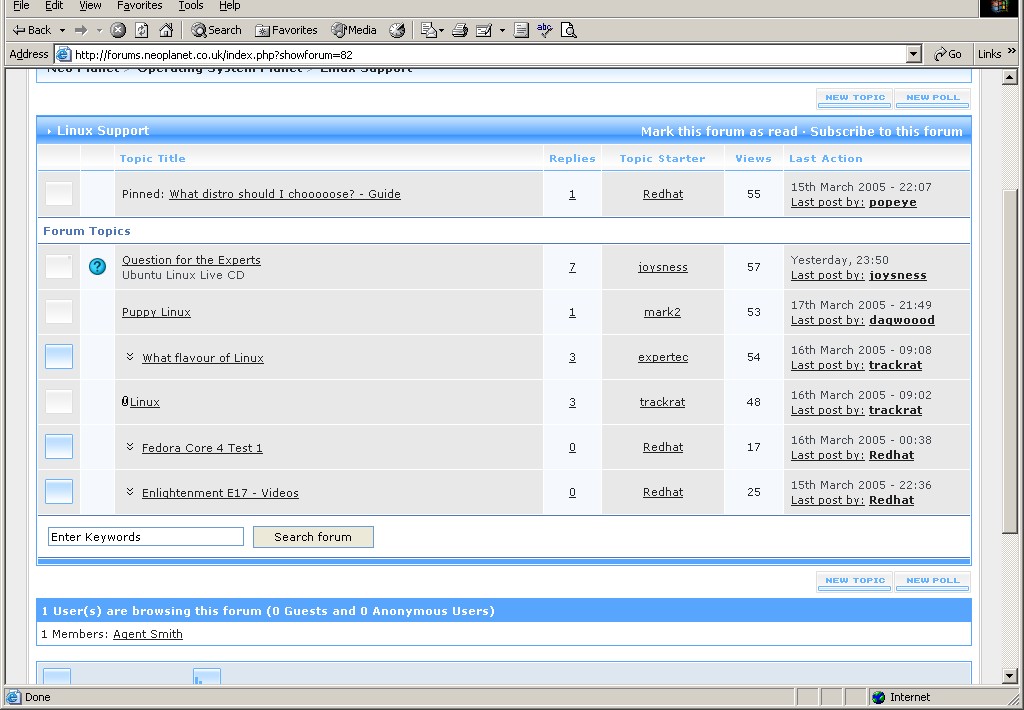Jump to newest post in Fedora Core 4 Test 1
The image size is (1024, 710).
pos(130,447)
